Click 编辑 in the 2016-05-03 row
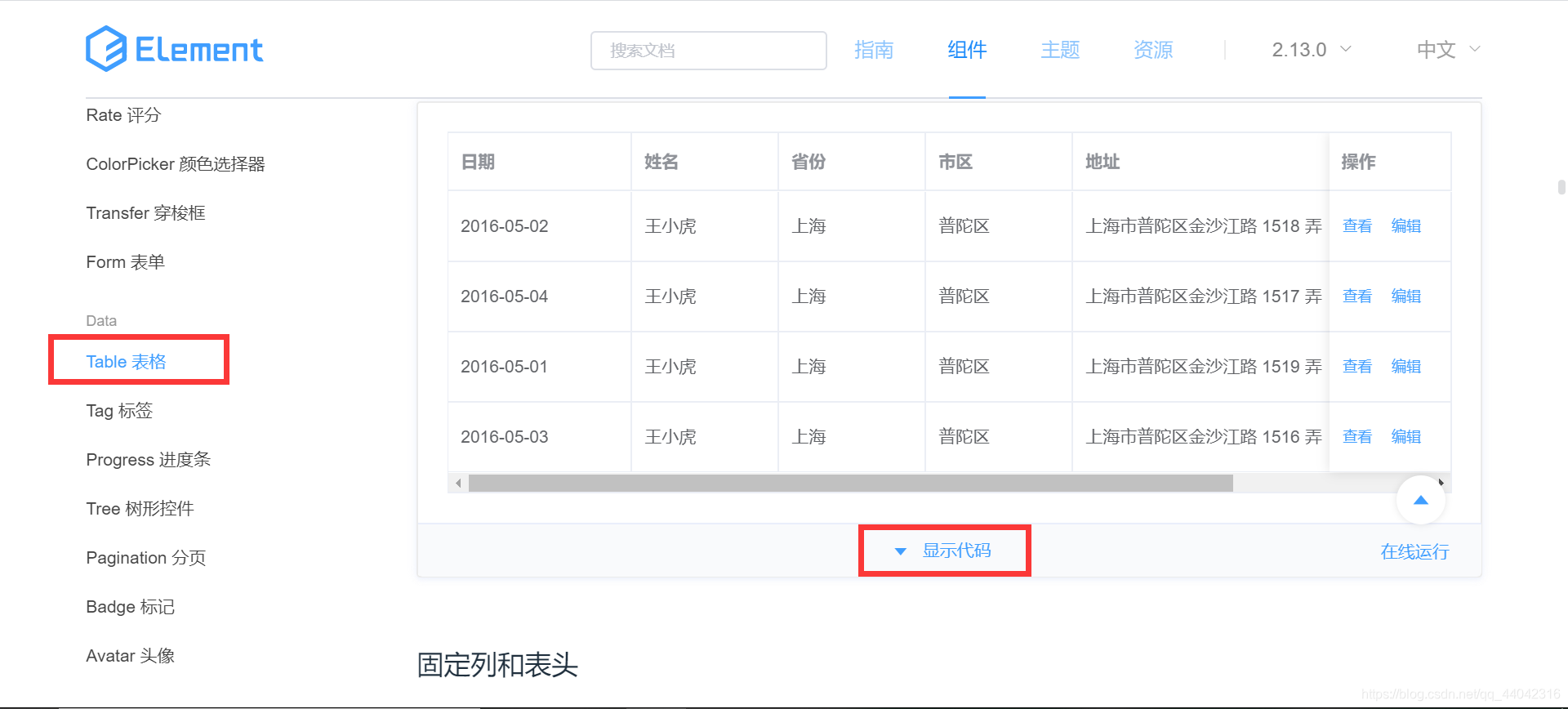This screenshot has width=1568, height=709. (1406, 437)
